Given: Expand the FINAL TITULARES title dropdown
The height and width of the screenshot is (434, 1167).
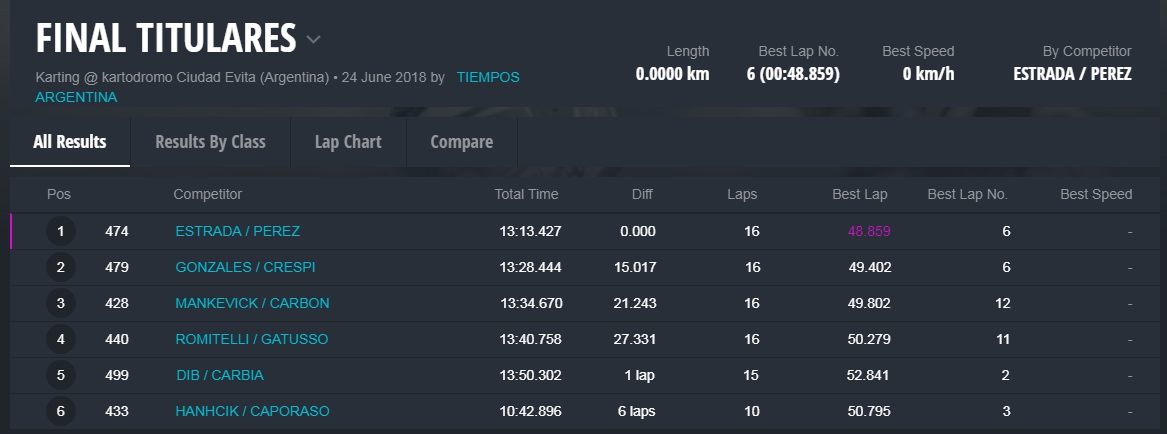Looking at the screenshot, I should pos(313,40).
